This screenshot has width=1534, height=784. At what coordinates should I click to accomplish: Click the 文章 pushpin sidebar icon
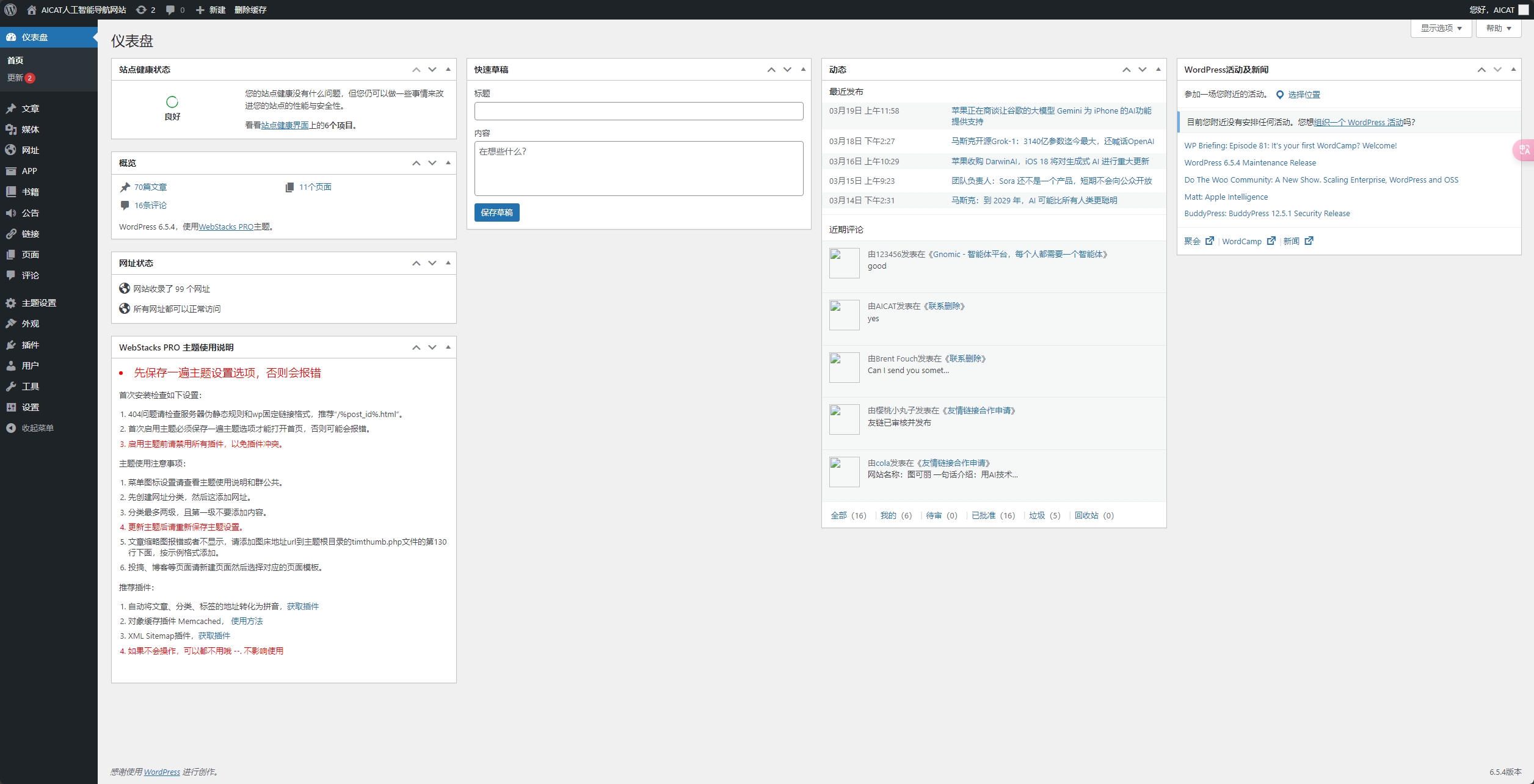click(11, 109)
